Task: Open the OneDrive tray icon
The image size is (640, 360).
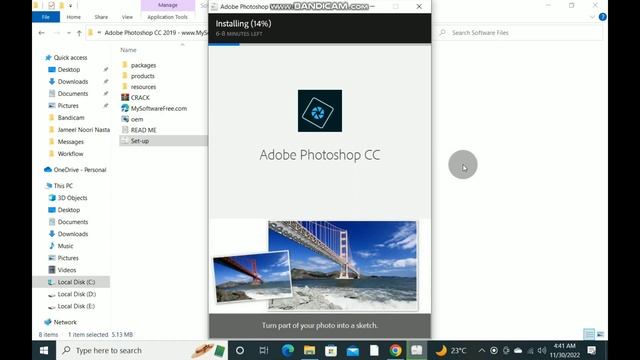Action: [518, 351]
